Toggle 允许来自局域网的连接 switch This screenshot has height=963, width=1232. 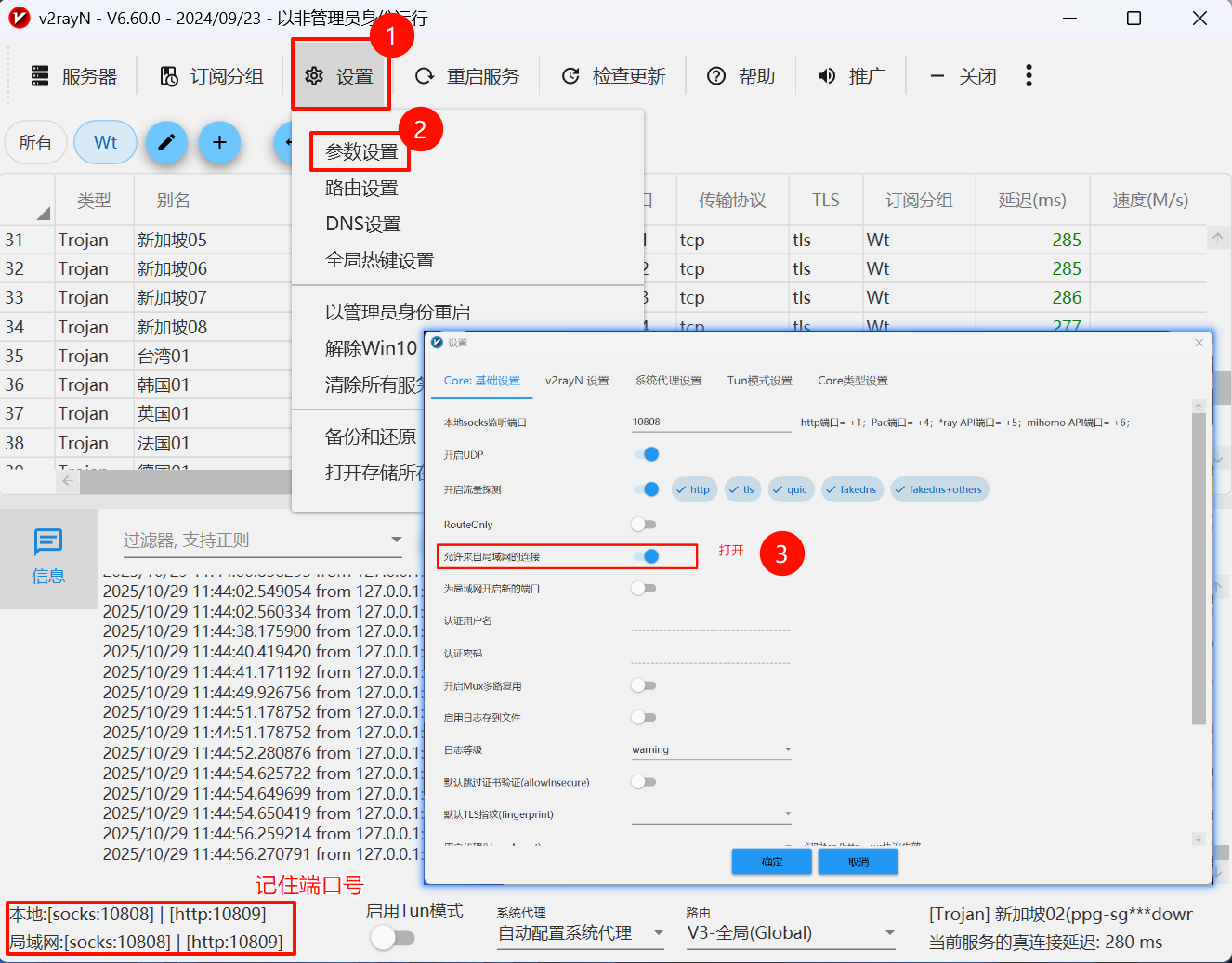[645, 556]
